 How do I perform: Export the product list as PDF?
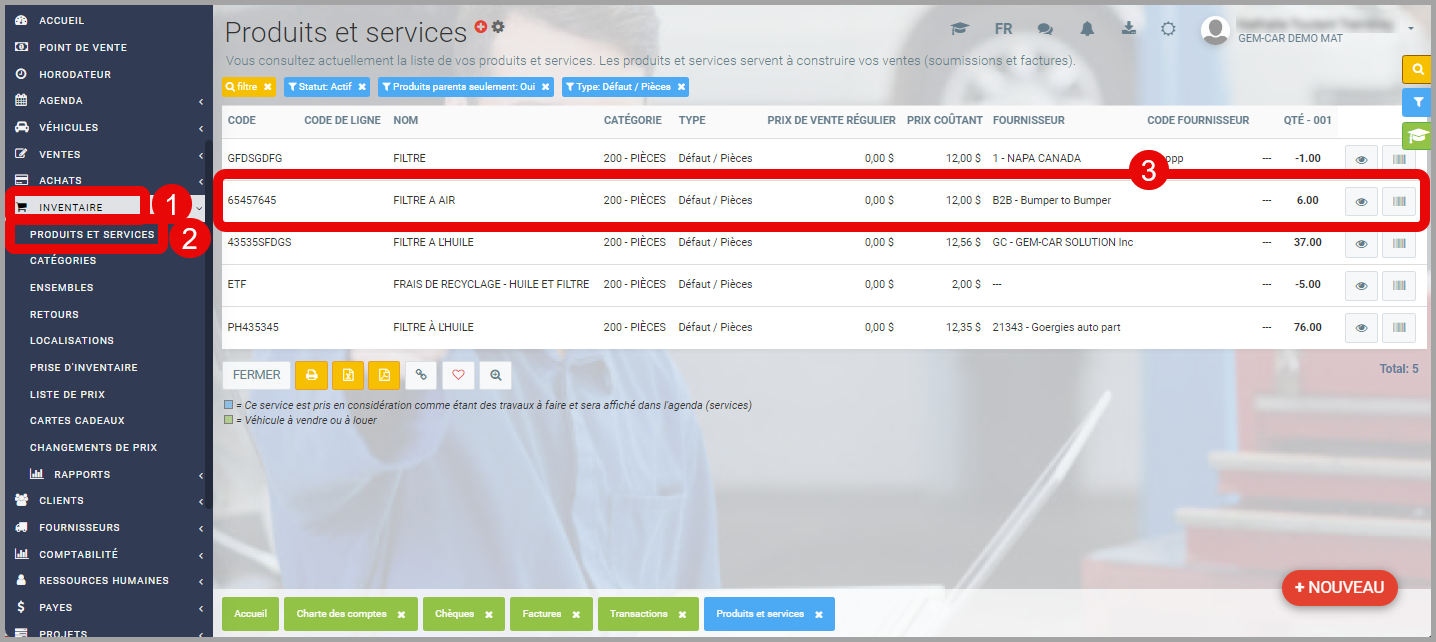[384, 375]
